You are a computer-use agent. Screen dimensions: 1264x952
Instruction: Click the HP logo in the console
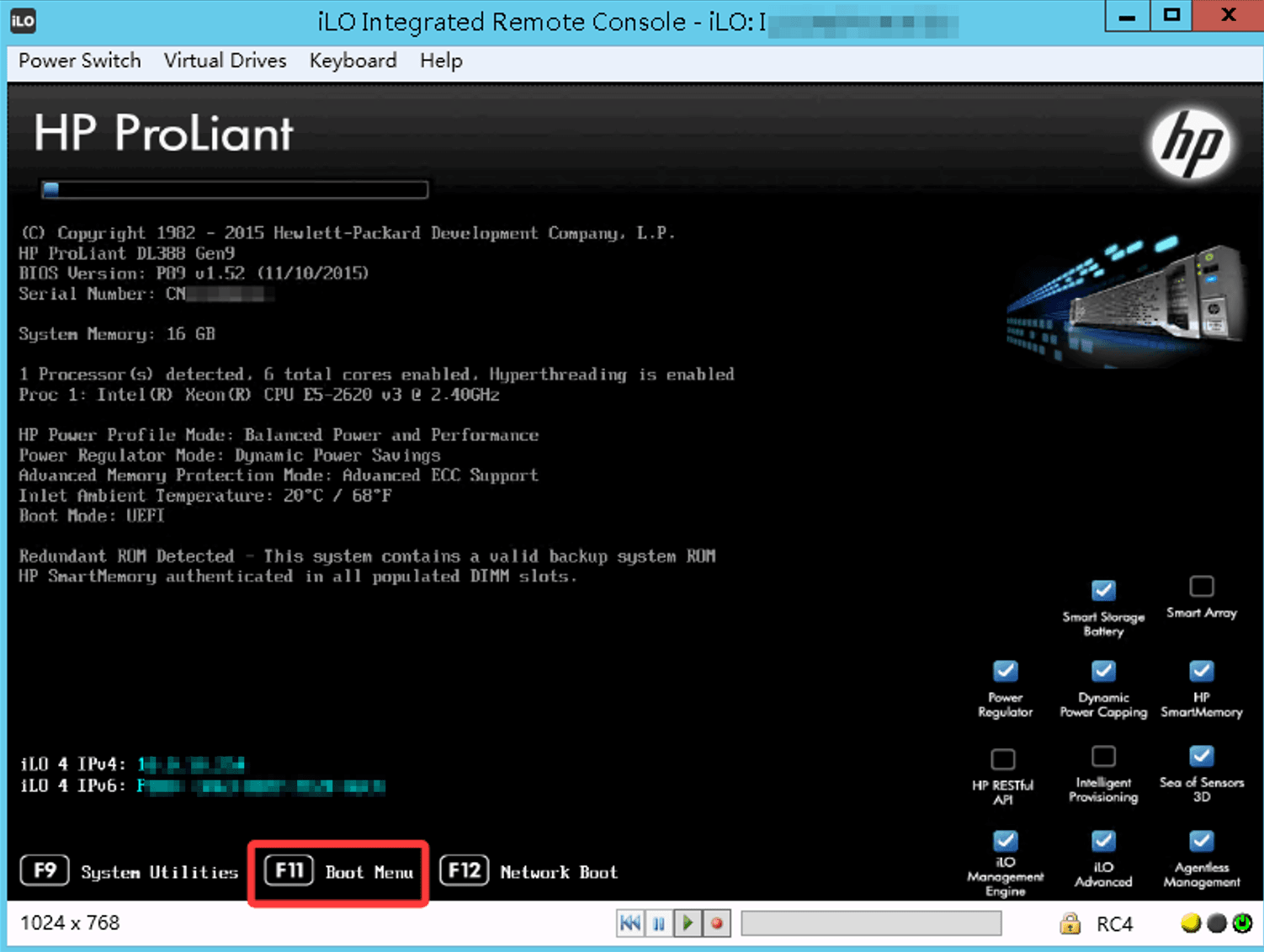[1191, 144]
